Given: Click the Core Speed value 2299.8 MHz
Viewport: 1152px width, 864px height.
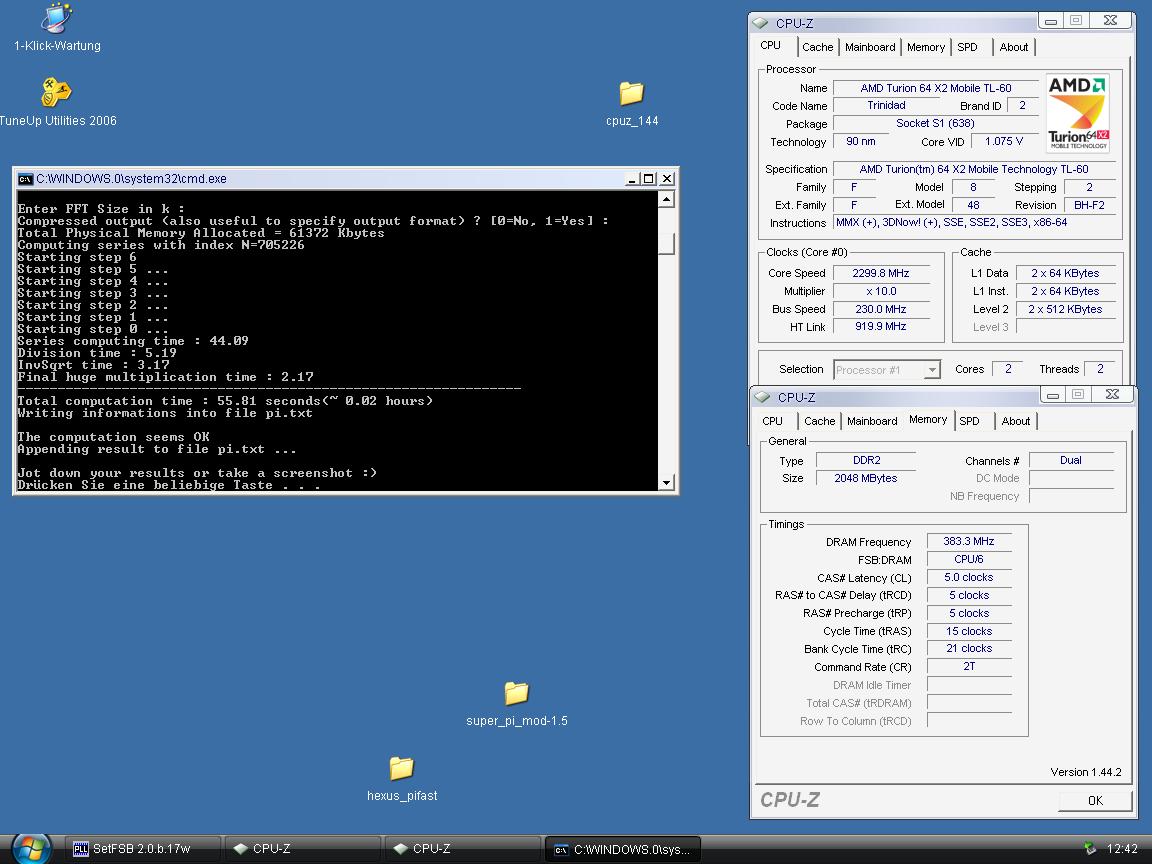Looking at the screenshot, I should (x=880, y=273).
